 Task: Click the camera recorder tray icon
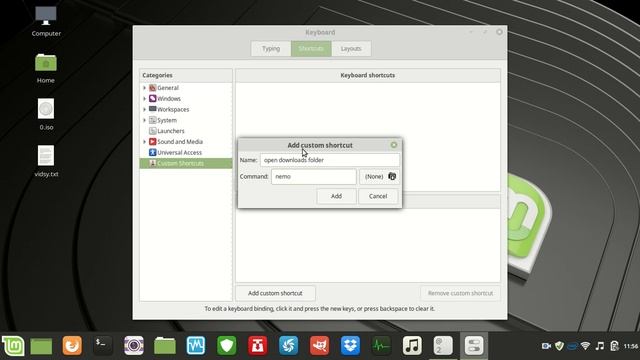[546, 346]
